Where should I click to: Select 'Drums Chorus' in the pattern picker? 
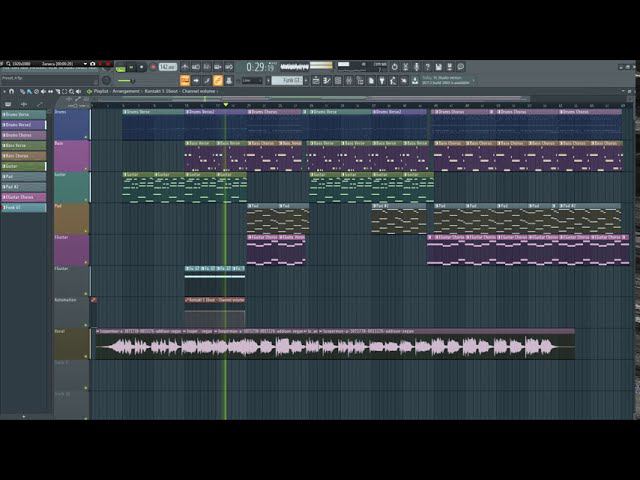[24, 135]
